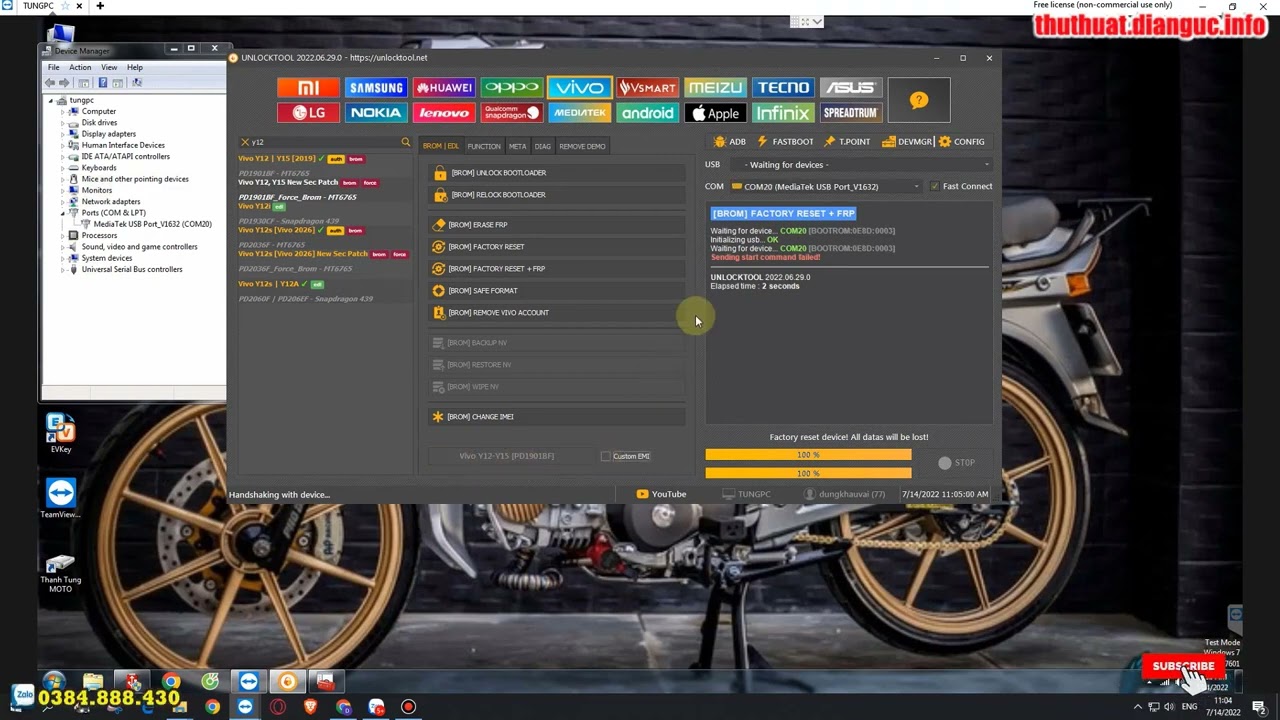The width and height of the screenshot is (1280, 720).
Task: Select the Huawei brand tile
Action: tap(444, 88)
